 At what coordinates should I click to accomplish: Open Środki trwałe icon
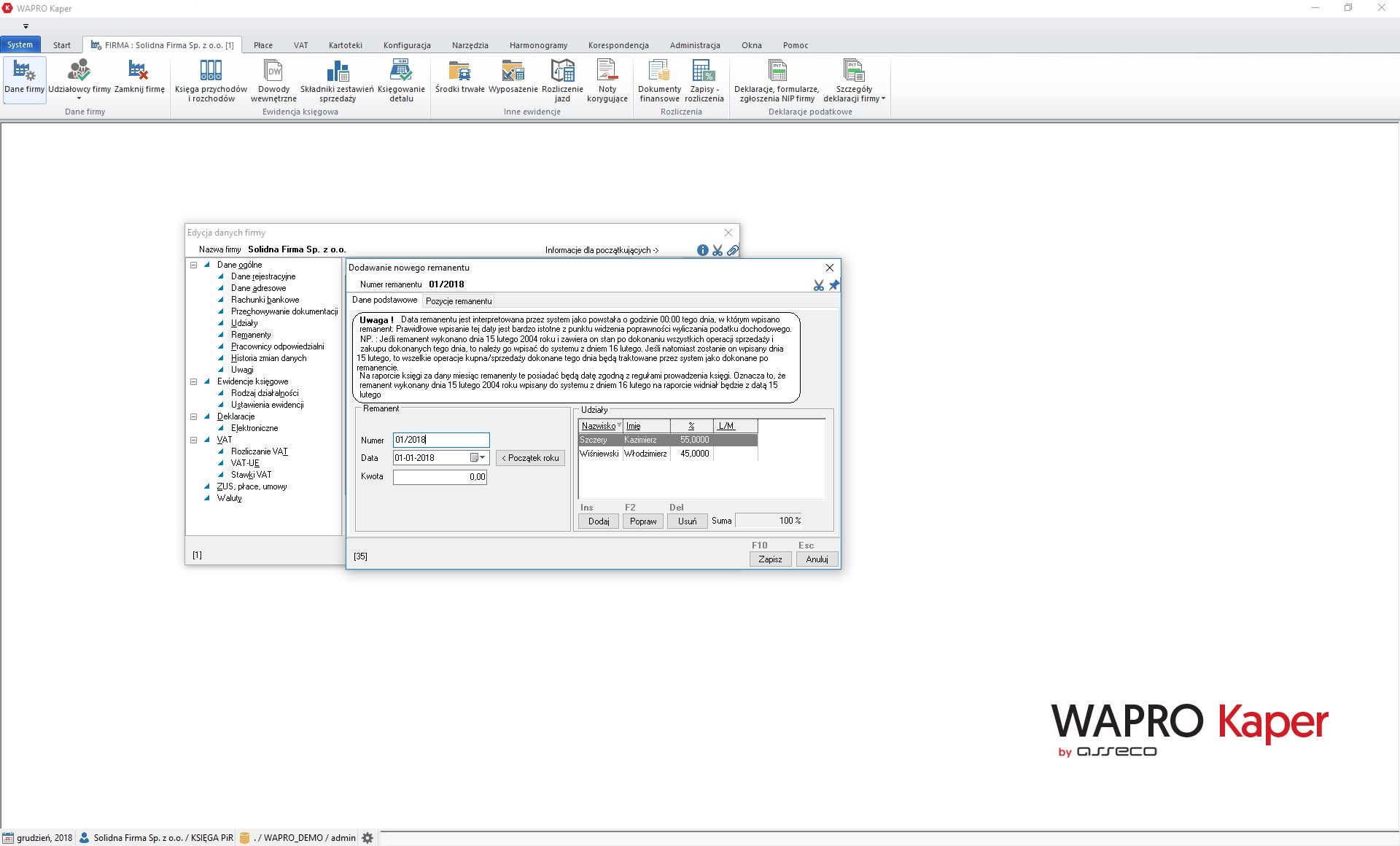459,77
